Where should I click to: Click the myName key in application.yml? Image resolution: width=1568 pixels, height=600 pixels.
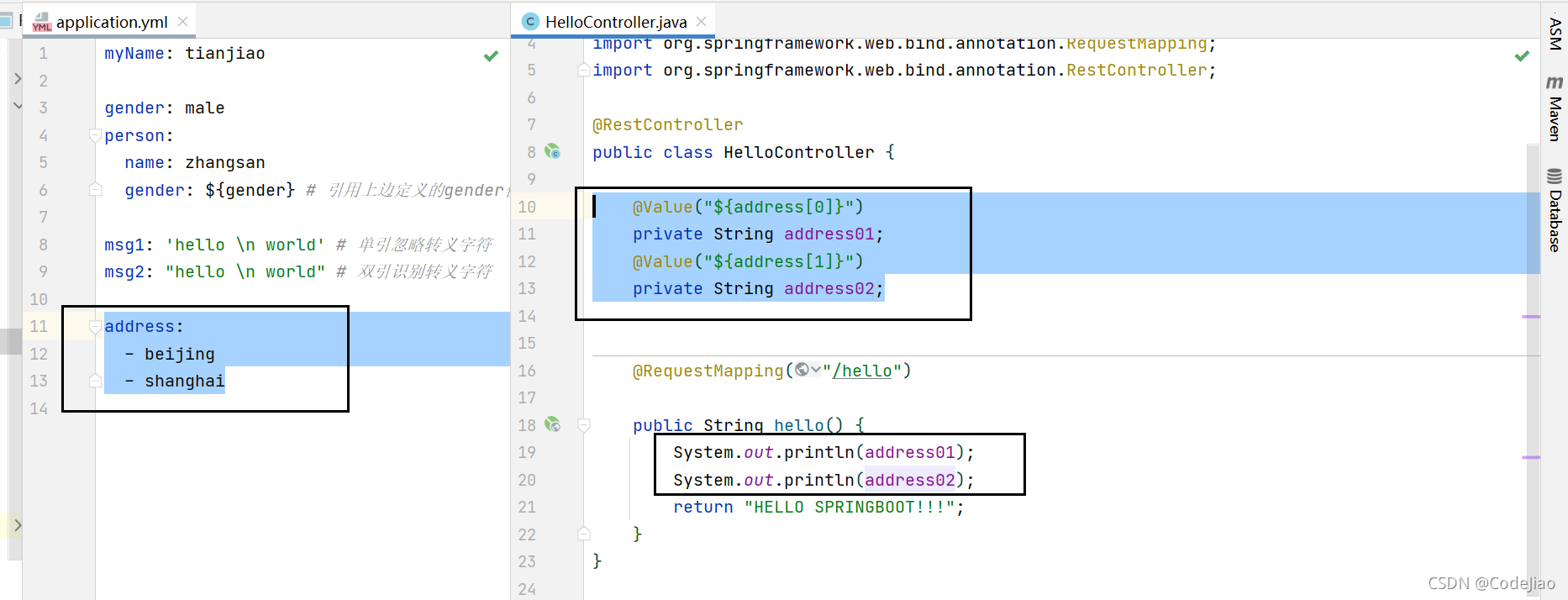point(134,53)
